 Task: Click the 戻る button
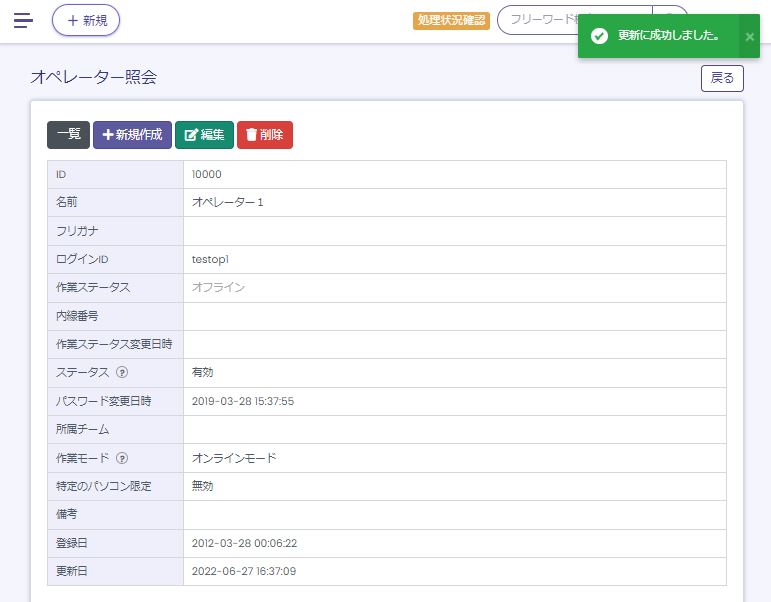click(721, 78)
